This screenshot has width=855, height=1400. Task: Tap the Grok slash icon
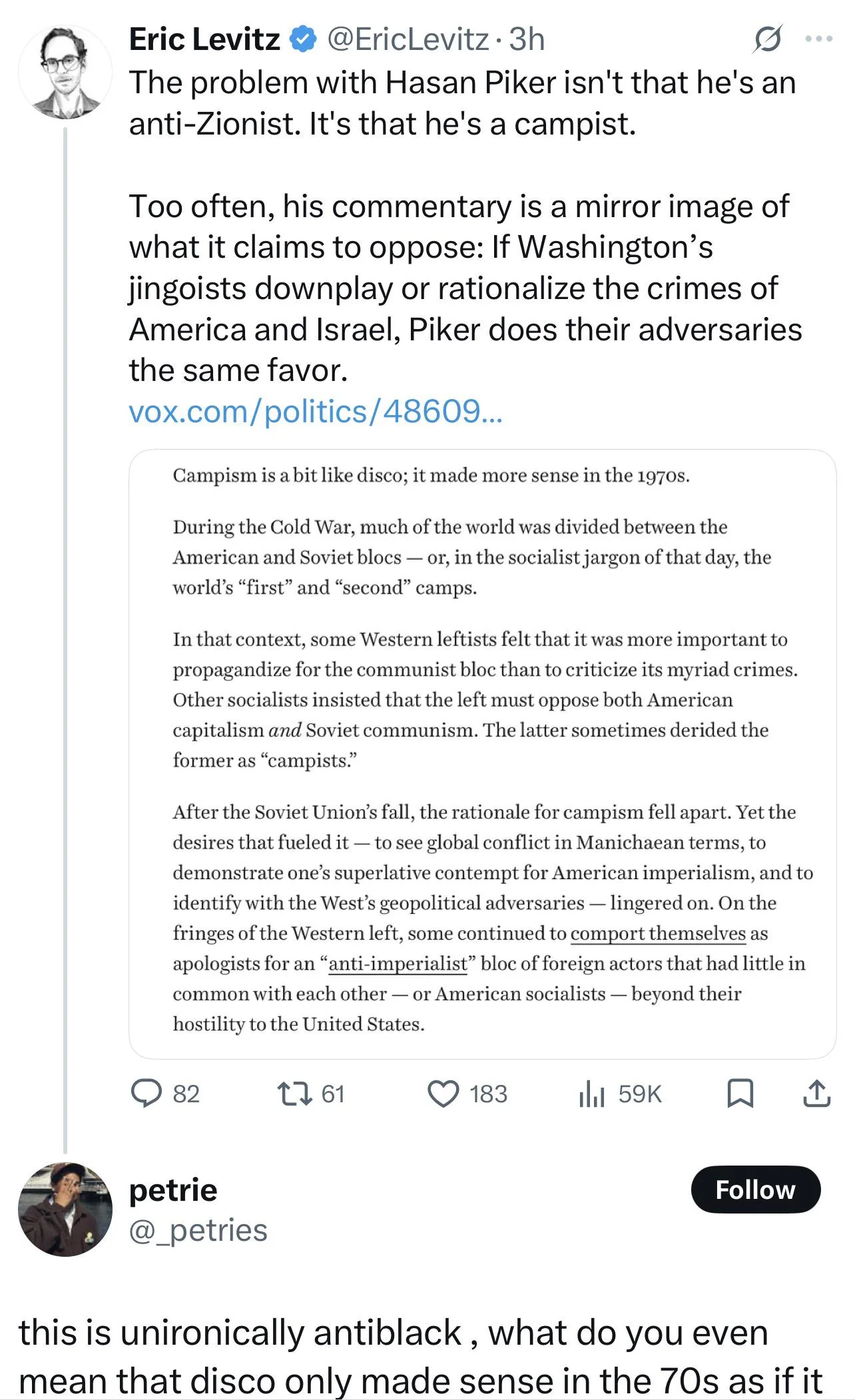point(766,40)
